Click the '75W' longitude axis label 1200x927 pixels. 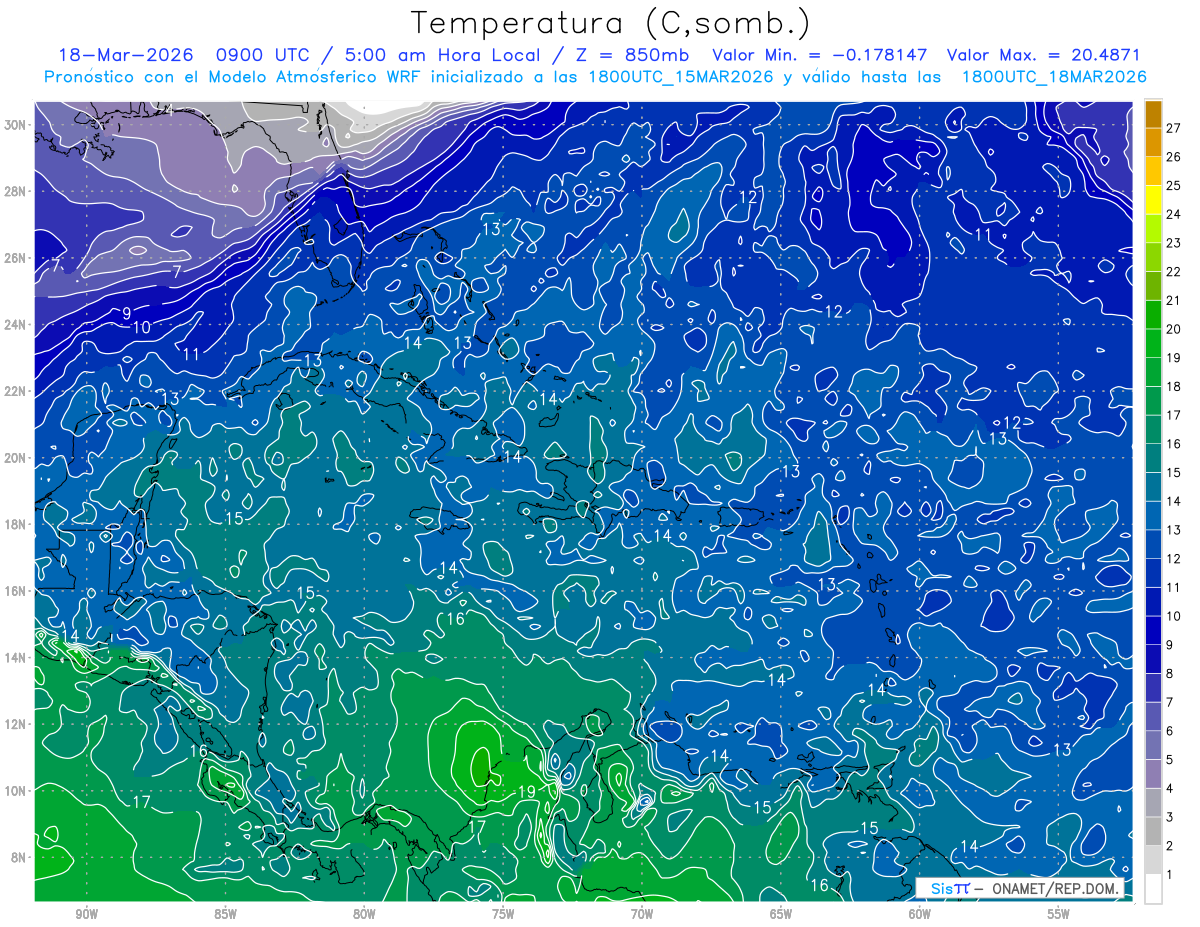coord(503,914)
